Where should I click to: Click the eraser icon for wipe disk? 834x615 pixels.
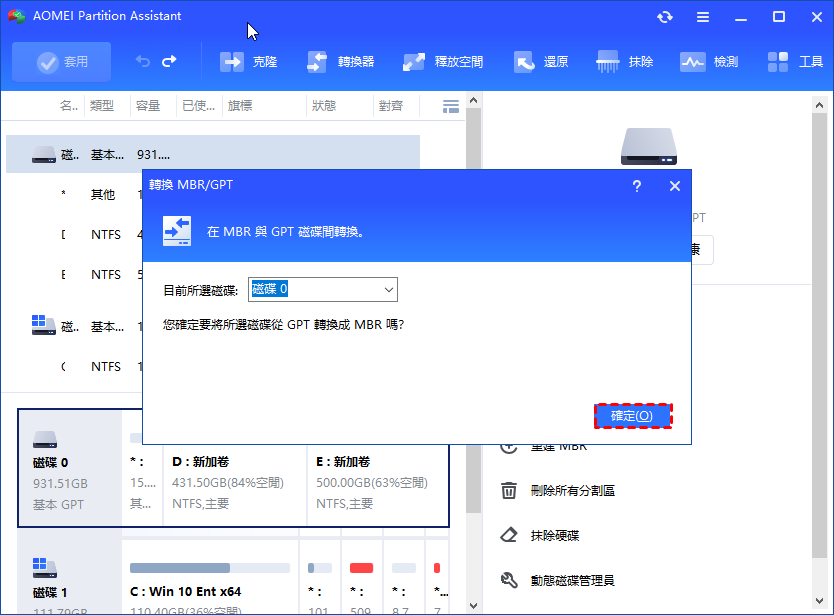(x=509, y=535)
